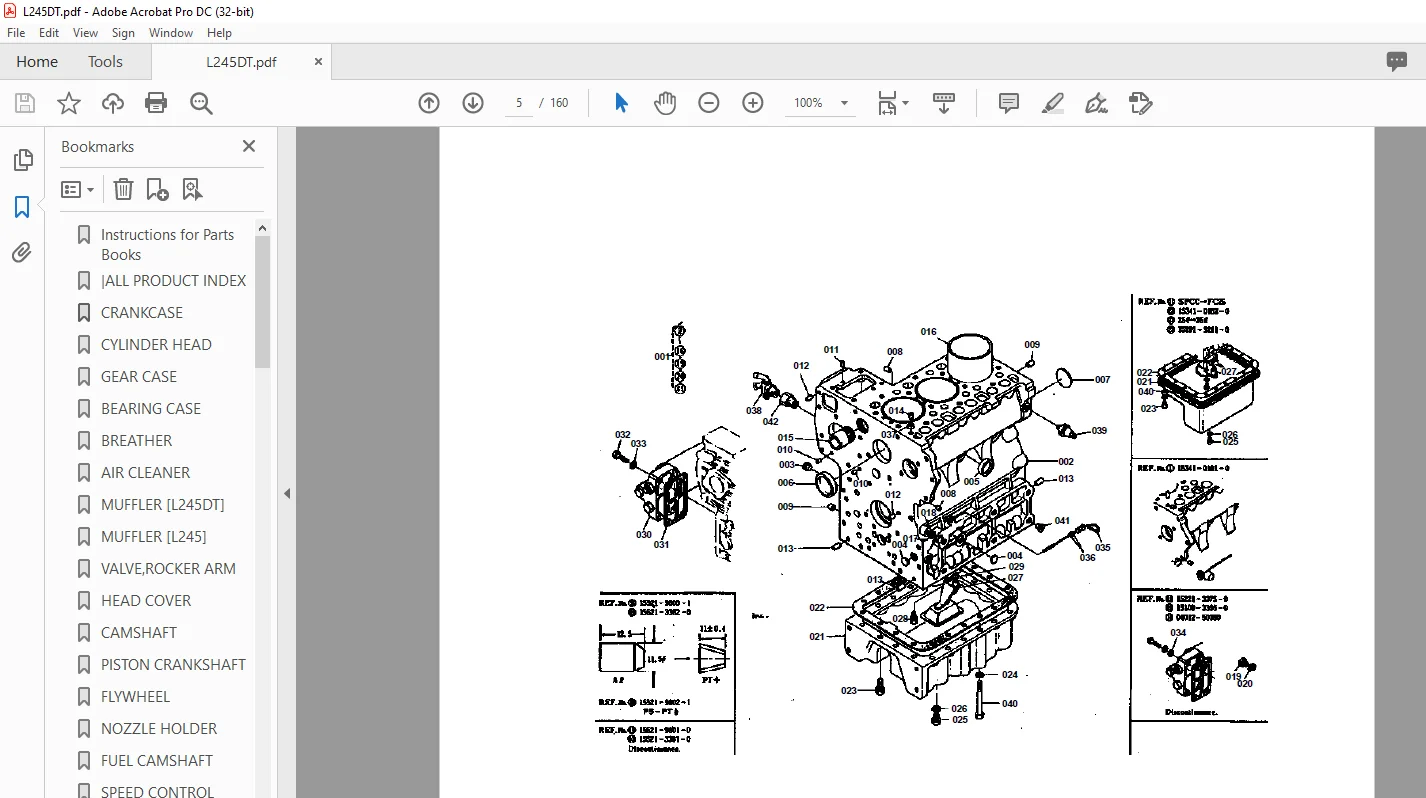The image size is (1426, 798).
Task: Choose the arrow selection tool
Action: point(621,103)
